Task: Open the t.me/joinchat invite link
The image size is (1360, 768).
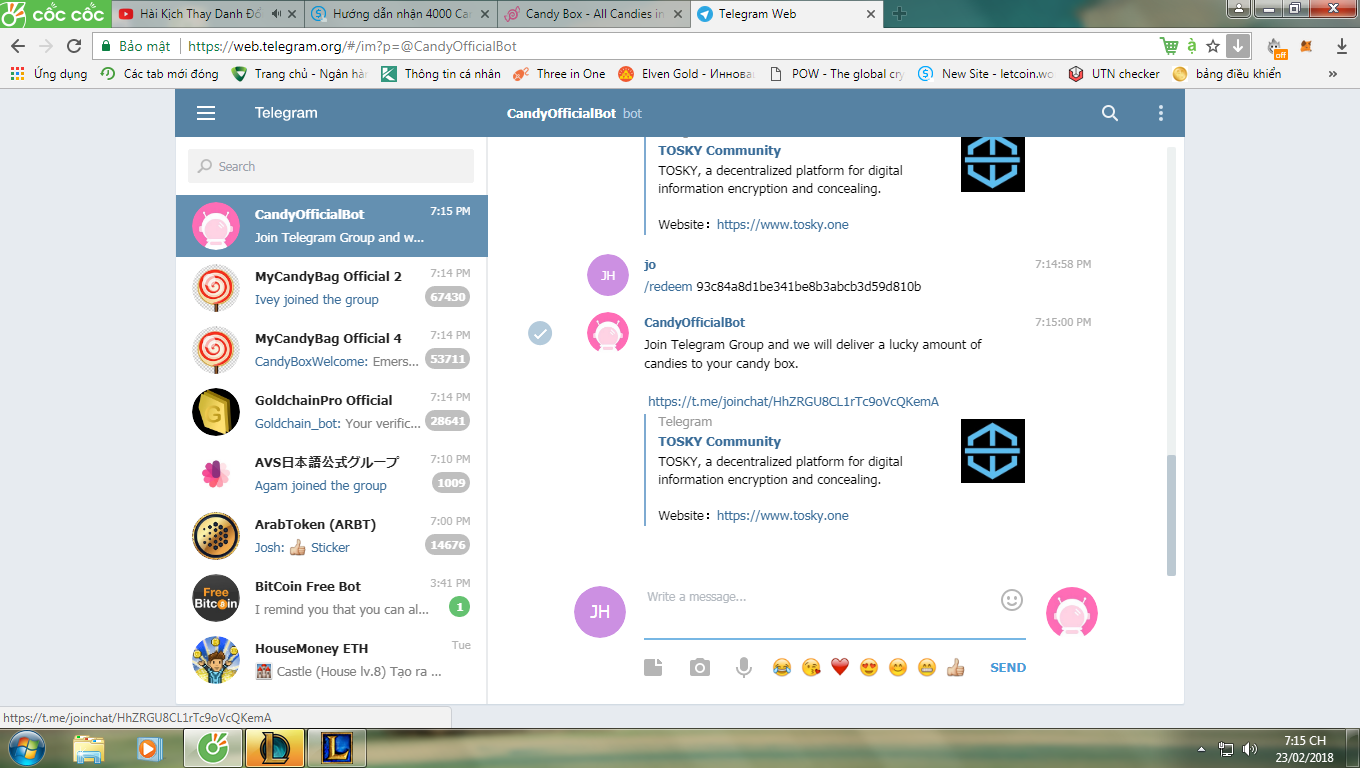Action: [x=793, y=402]
